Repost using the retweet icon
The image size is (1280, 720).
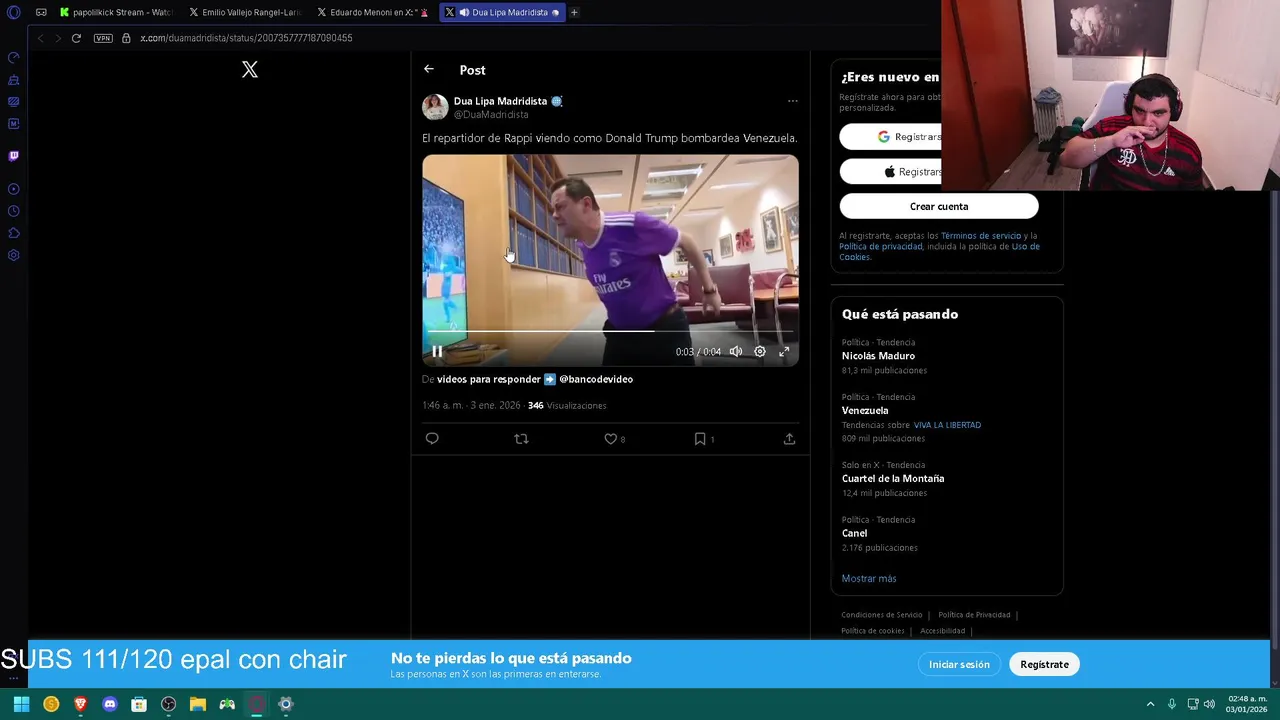pyautogui.click(x=521, y=438)
